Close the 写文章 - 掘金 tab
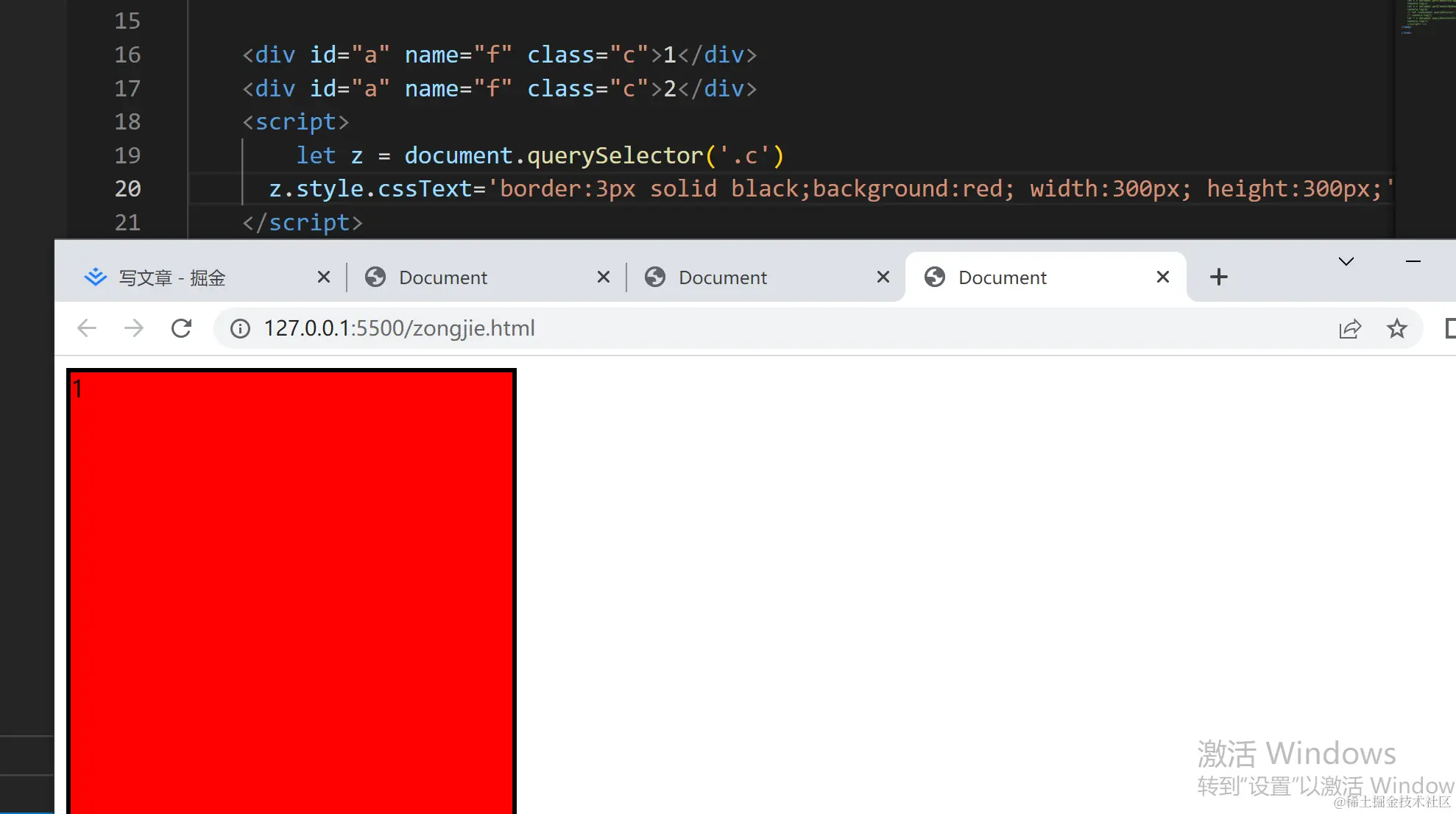This screenshot has width=1456, height=814. (x=323, y=277)
